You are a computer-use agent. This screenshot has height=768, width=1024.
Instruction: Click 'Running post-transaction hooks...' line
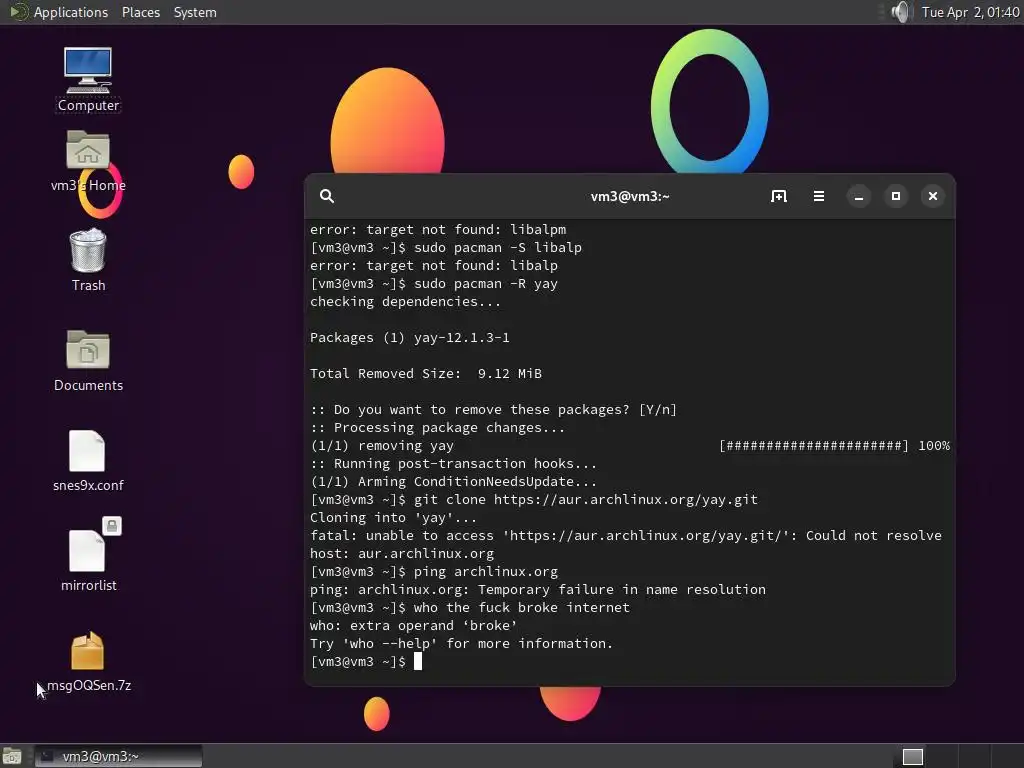click(453, 464)
